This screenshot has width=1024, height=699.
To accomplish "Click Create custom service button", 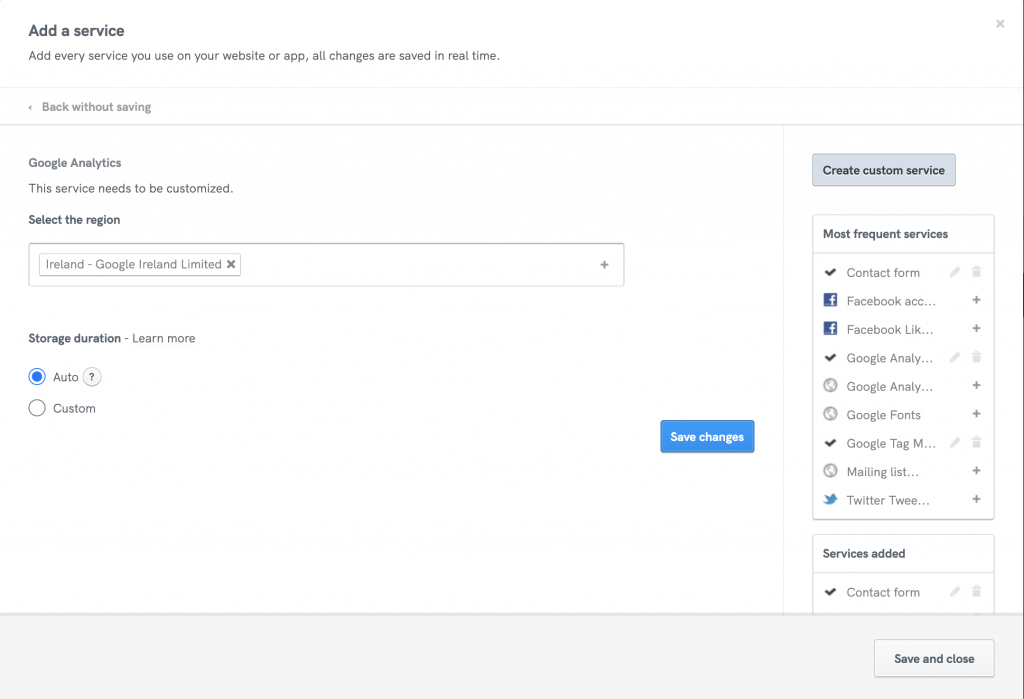I will click(x=883, y=170).
